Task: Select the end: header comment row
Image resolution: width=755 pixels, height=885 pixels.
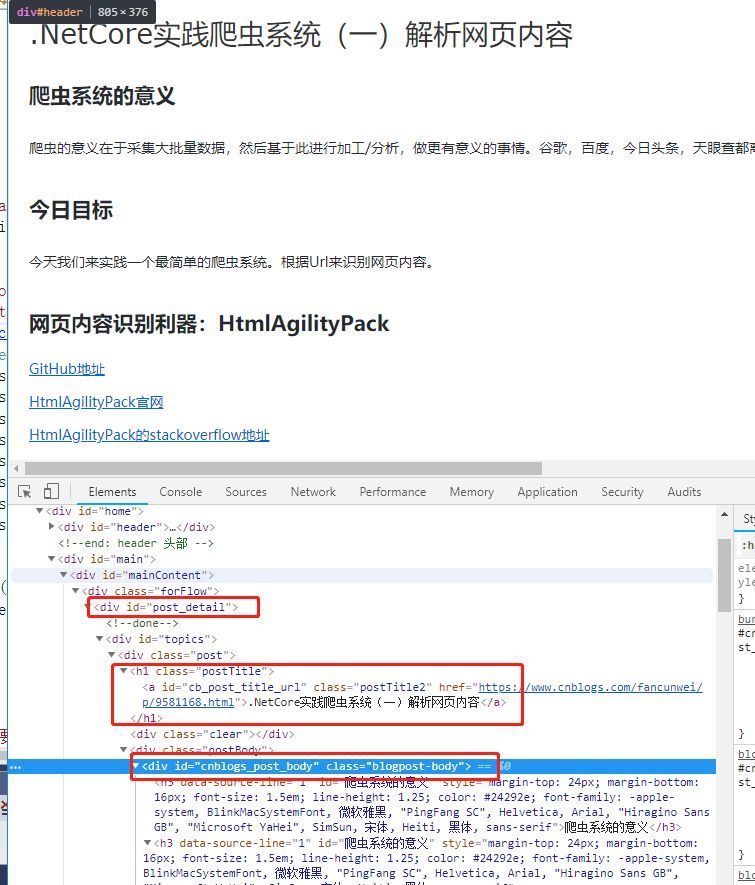Action: (136, 543)
